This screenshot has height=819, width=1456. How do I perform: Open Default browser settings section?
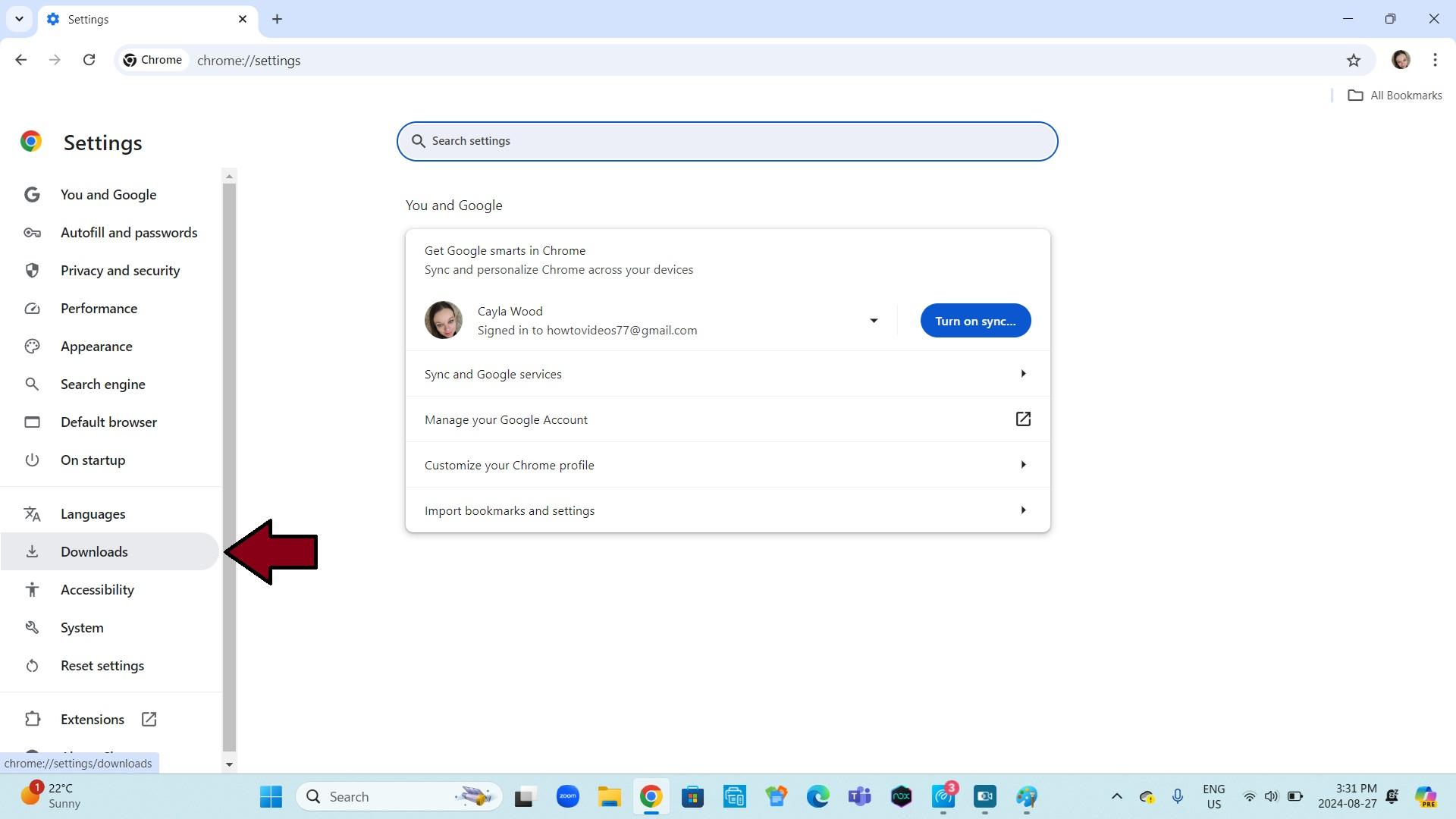(110, 422)
